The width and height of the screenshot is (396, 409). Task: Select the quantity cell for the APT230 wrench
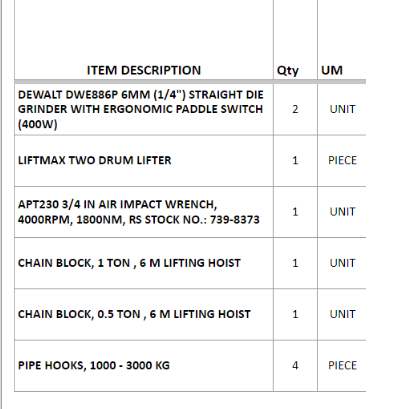click(295, 212)
